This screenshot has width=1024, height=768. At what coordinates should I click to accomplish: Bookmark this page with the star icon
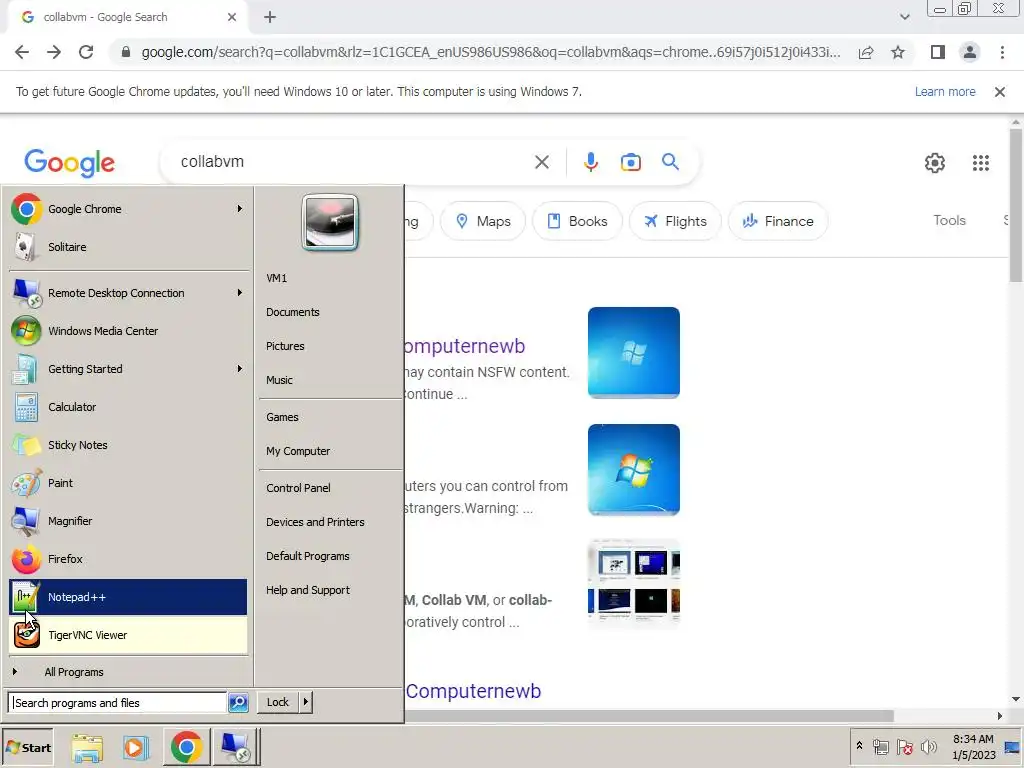[x=898, y=52]
